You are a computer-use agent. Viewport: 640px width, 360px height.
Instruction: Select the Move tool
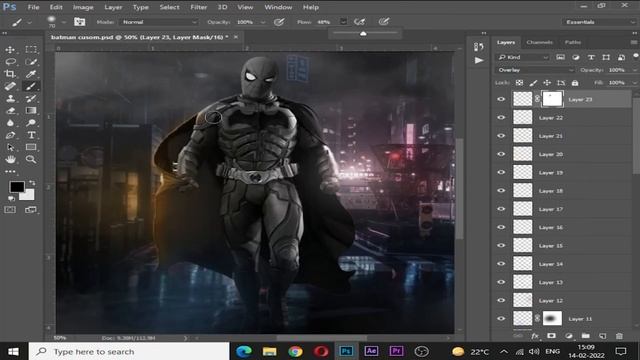coord(10,49)
